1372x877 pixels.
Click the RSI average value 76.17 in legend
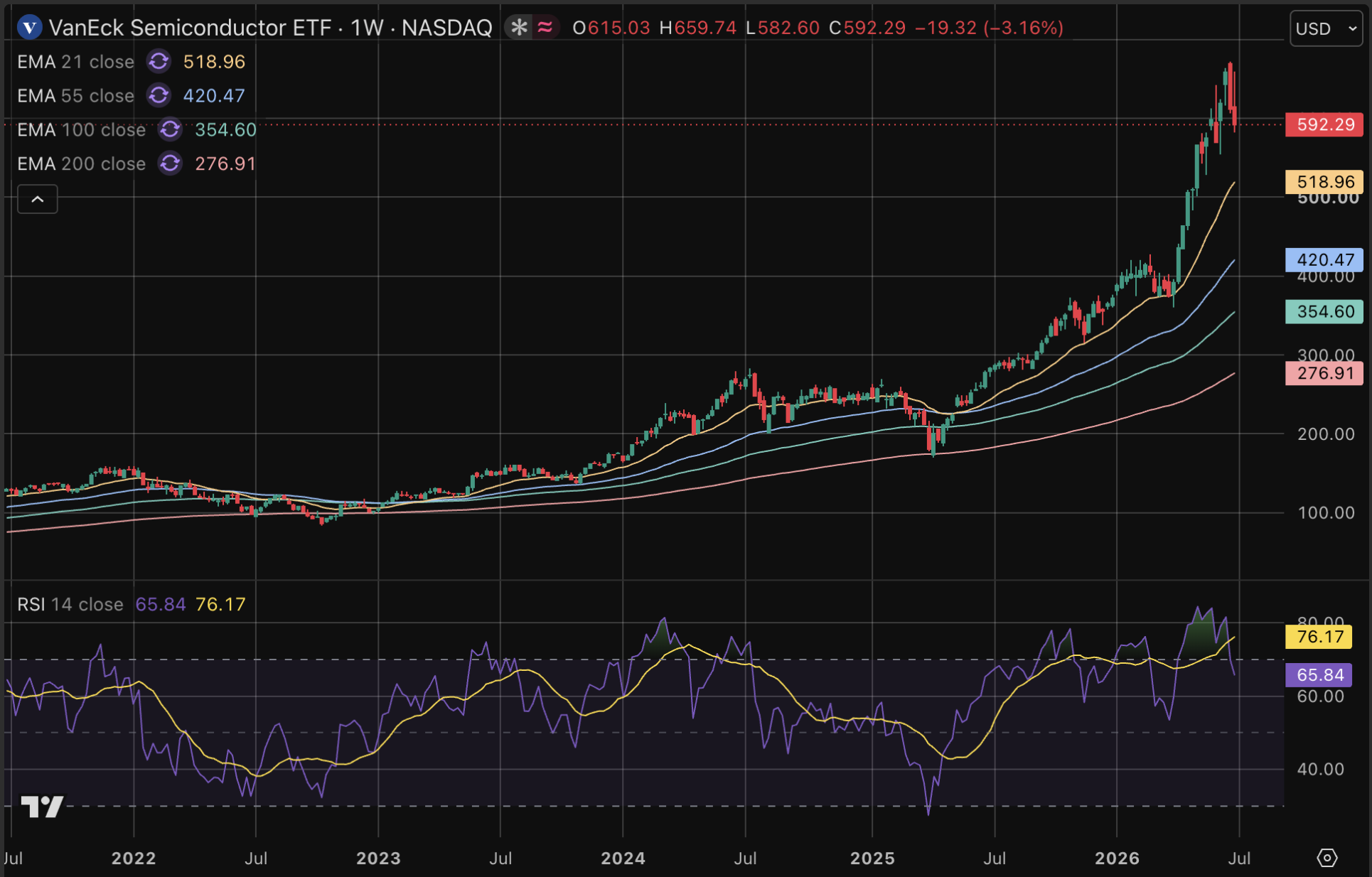click(x=220, y=604)
